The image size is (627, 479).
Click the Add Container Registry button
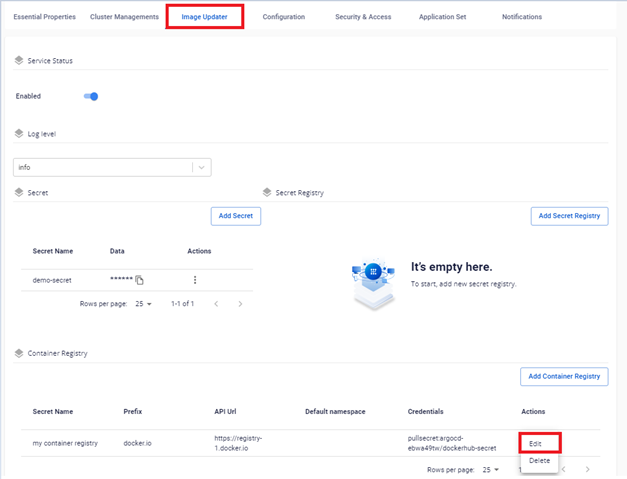click(564, 376)
